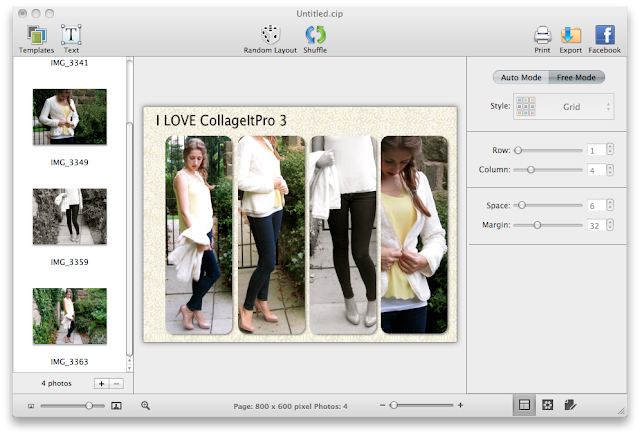Export the collage

(x=571, y=39)
